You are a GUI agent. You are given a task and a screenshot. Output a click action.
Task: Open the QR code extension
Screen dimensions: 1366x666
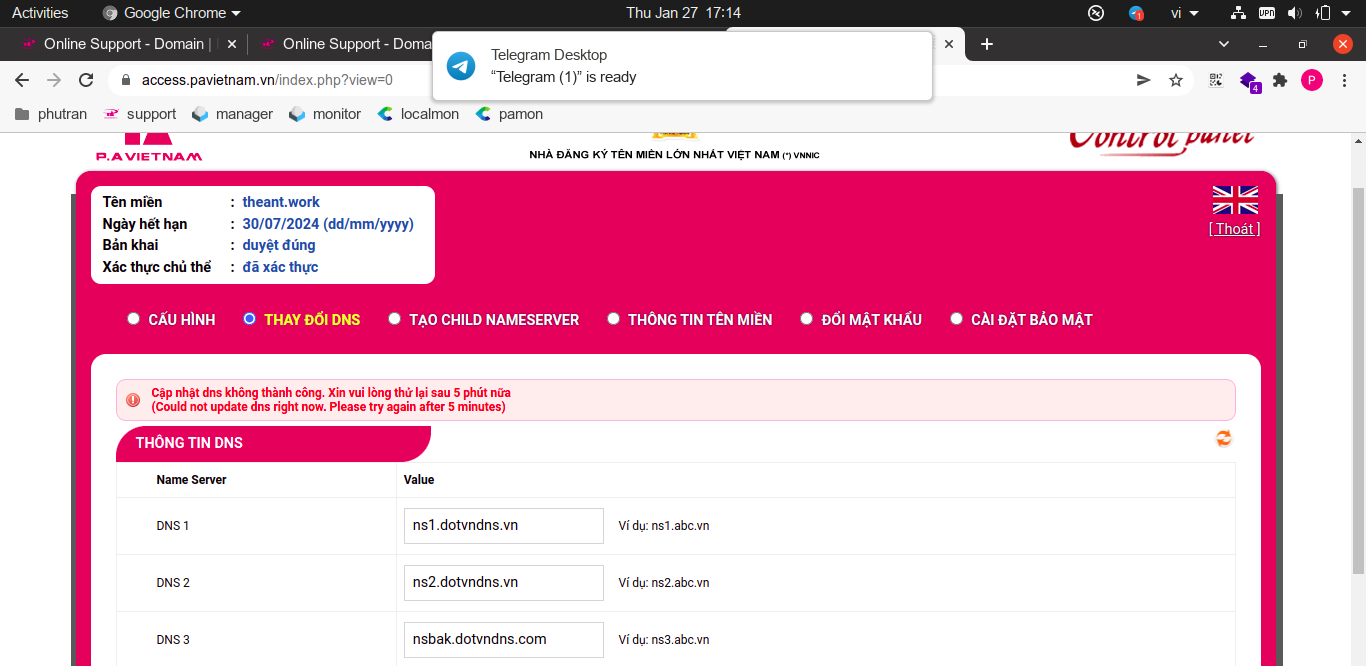click(x=1216, y=80)
